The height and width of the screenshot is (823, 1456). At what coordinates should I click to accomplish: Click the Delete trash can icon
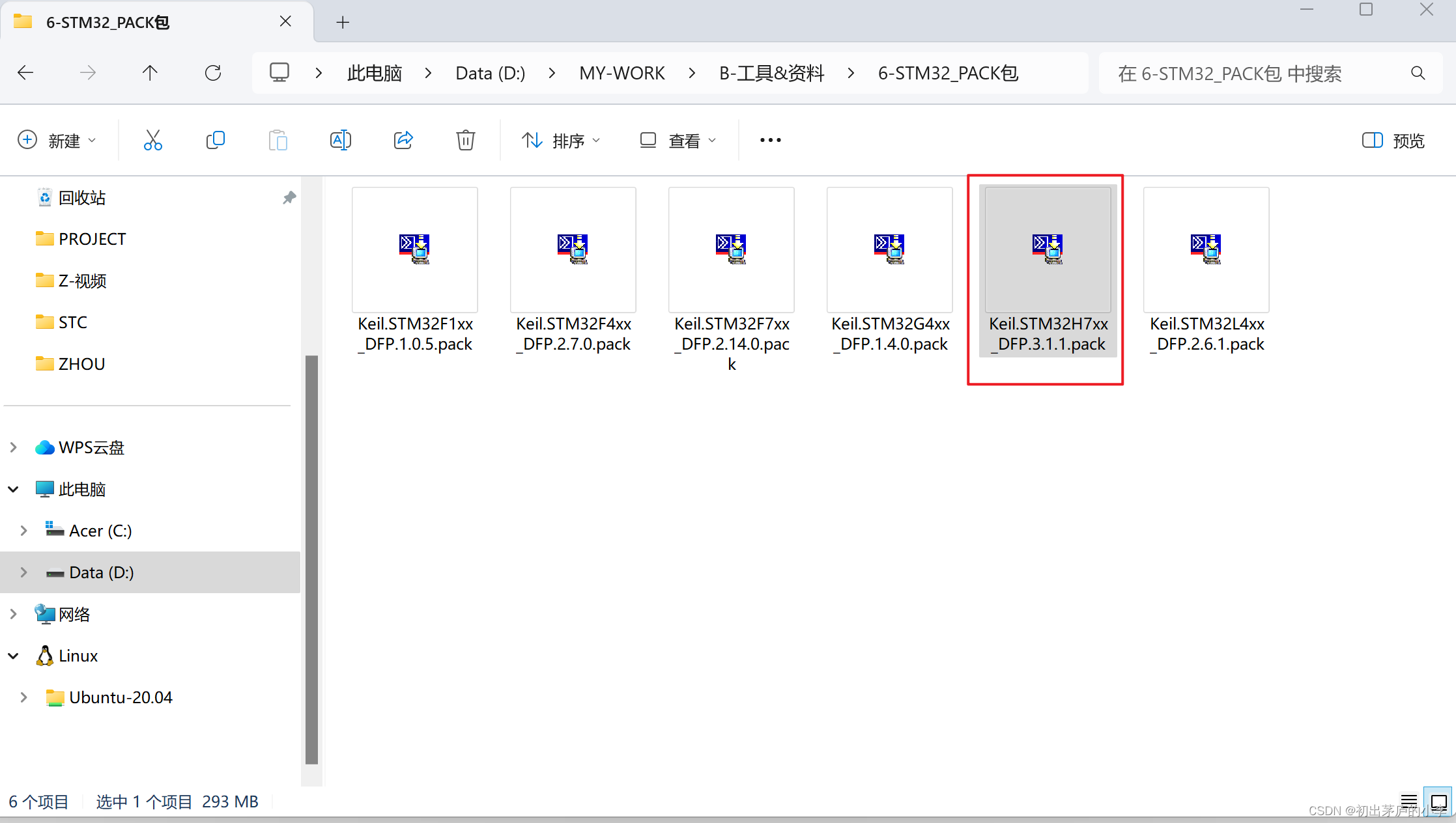click(465, 140)
